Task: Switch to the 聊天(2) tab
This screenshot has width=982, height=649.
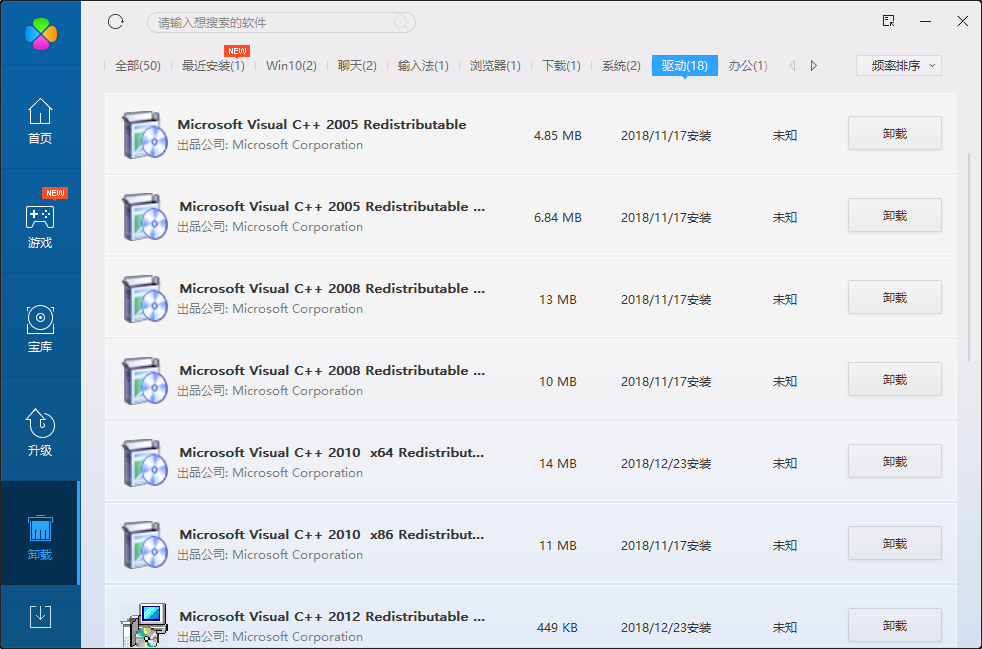Action: click(357, 66)
